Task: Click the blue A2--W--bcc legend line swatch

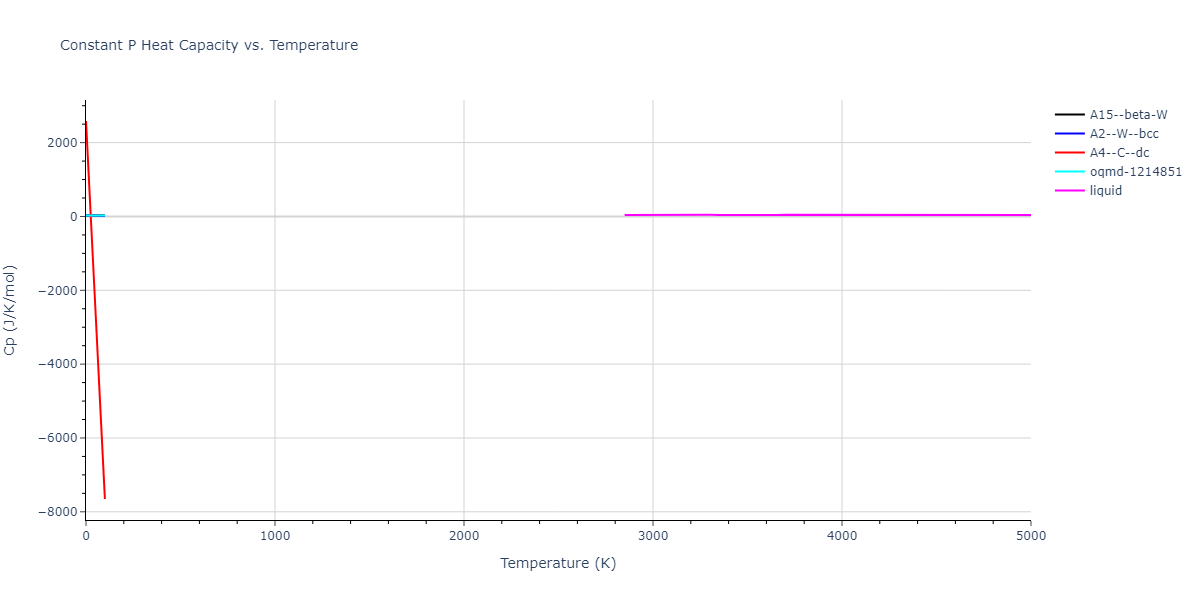Action: (x=1070, y=134)
